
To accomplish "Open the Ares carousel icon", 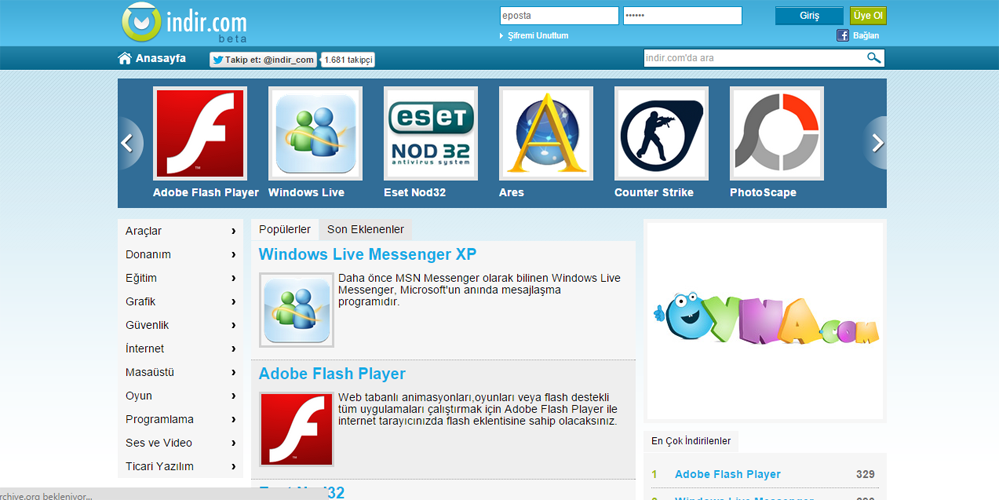I will [546, 133].
